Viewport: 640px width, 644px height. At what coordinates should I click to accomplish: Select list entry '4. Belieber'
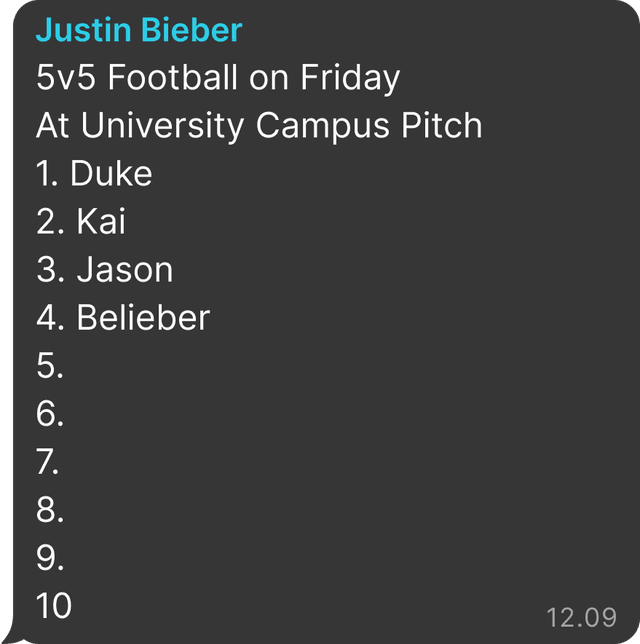[x=123, y=318]
